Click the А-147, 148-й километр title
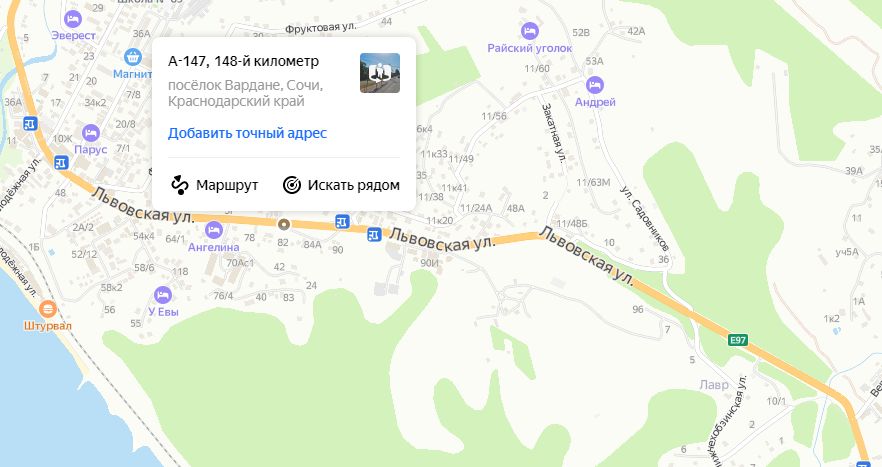 244,61
